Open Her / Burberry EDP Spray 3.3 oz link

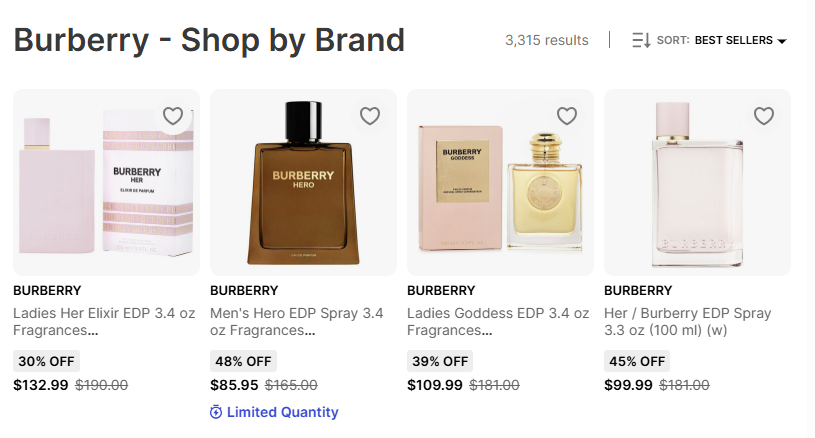click(688, 322)
